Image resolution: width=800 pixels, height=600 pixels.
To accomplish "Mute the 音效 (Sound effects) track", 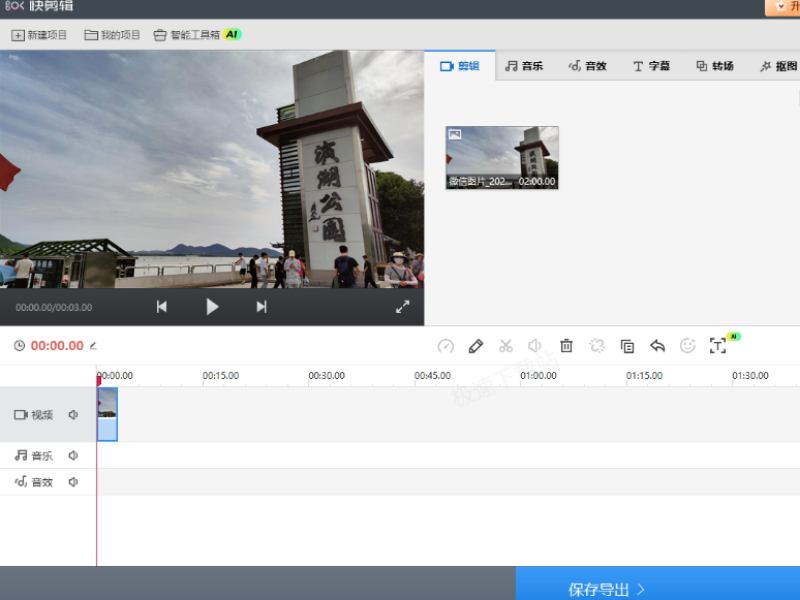I will [x=73, y=482].
